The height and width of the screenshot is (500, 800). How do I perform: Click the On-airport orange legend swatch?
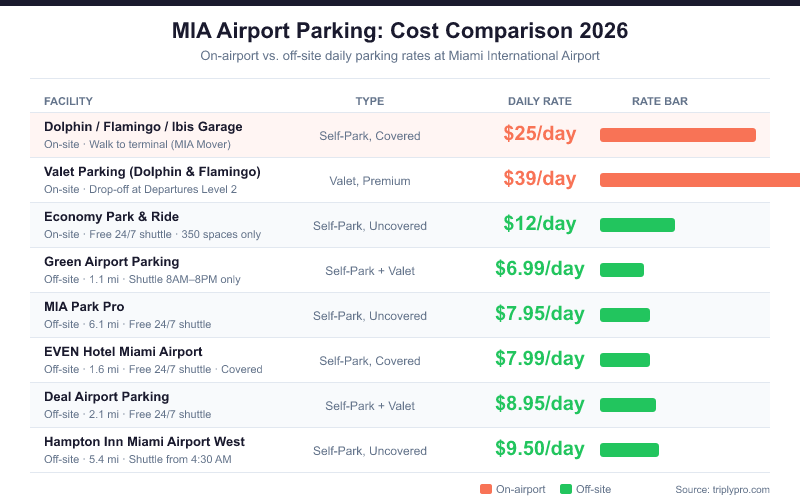coord(486,489)
